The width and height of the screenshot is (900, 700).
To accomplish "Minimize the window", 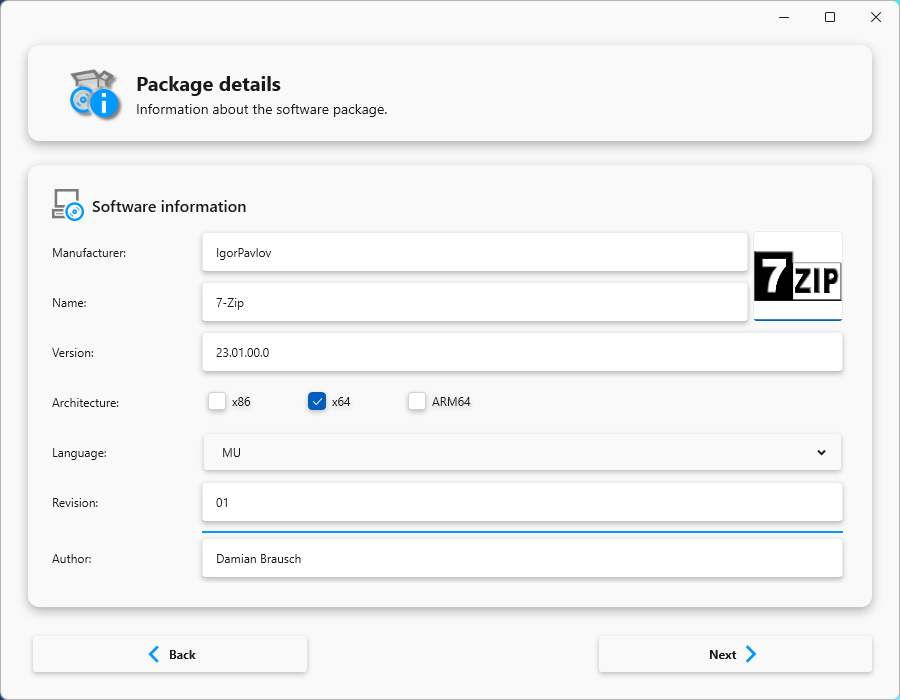I will point(784,17).
